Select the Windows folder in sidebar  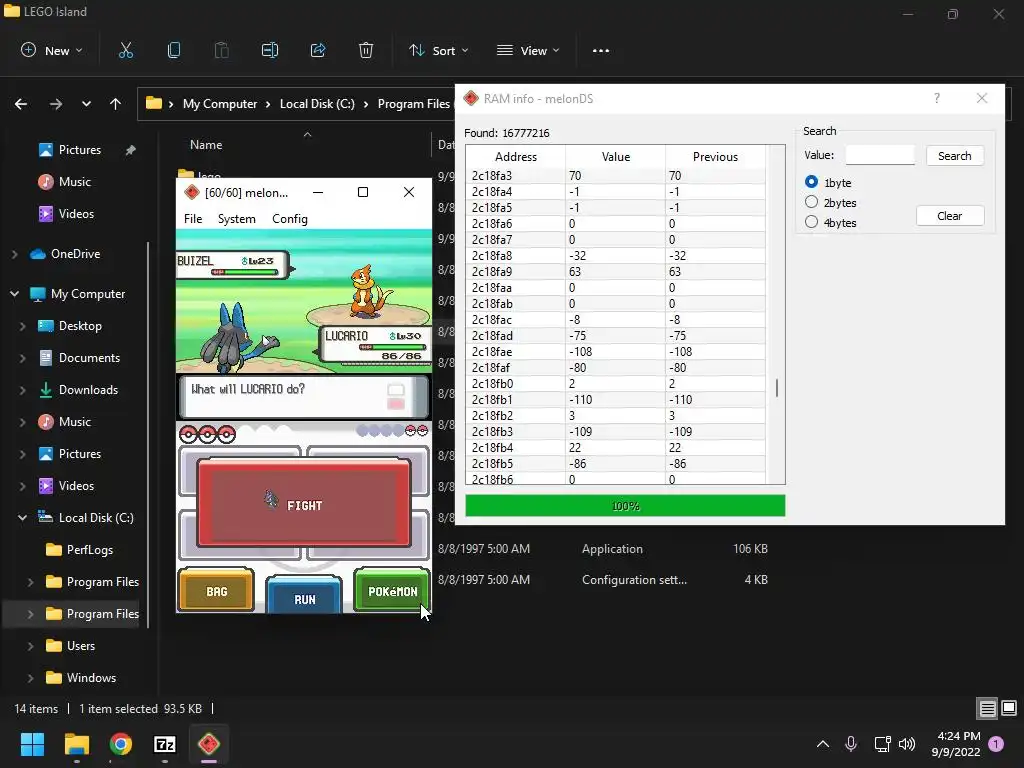pos(91,678)
